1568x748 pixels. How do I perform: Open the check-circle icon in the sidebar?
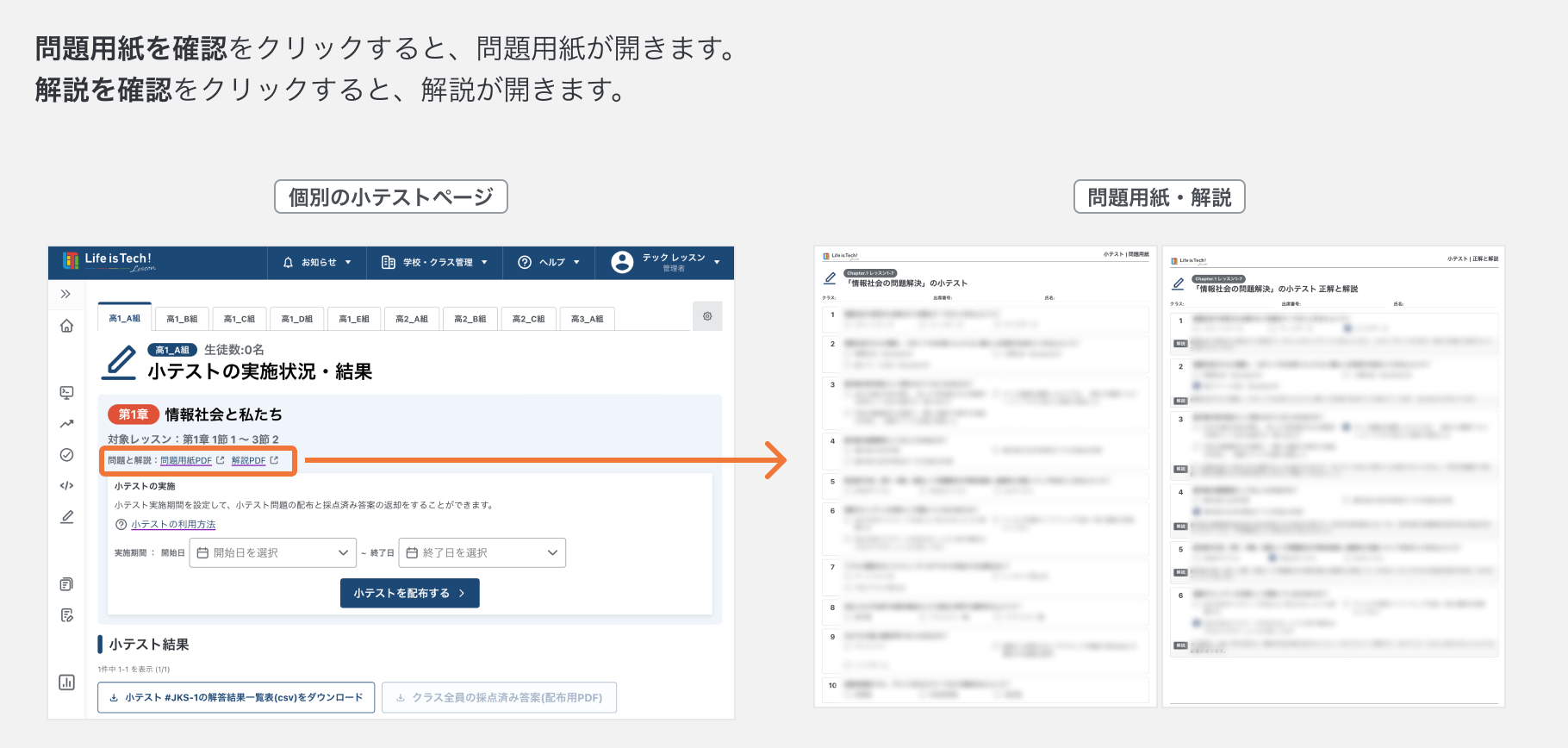(66, 455)
